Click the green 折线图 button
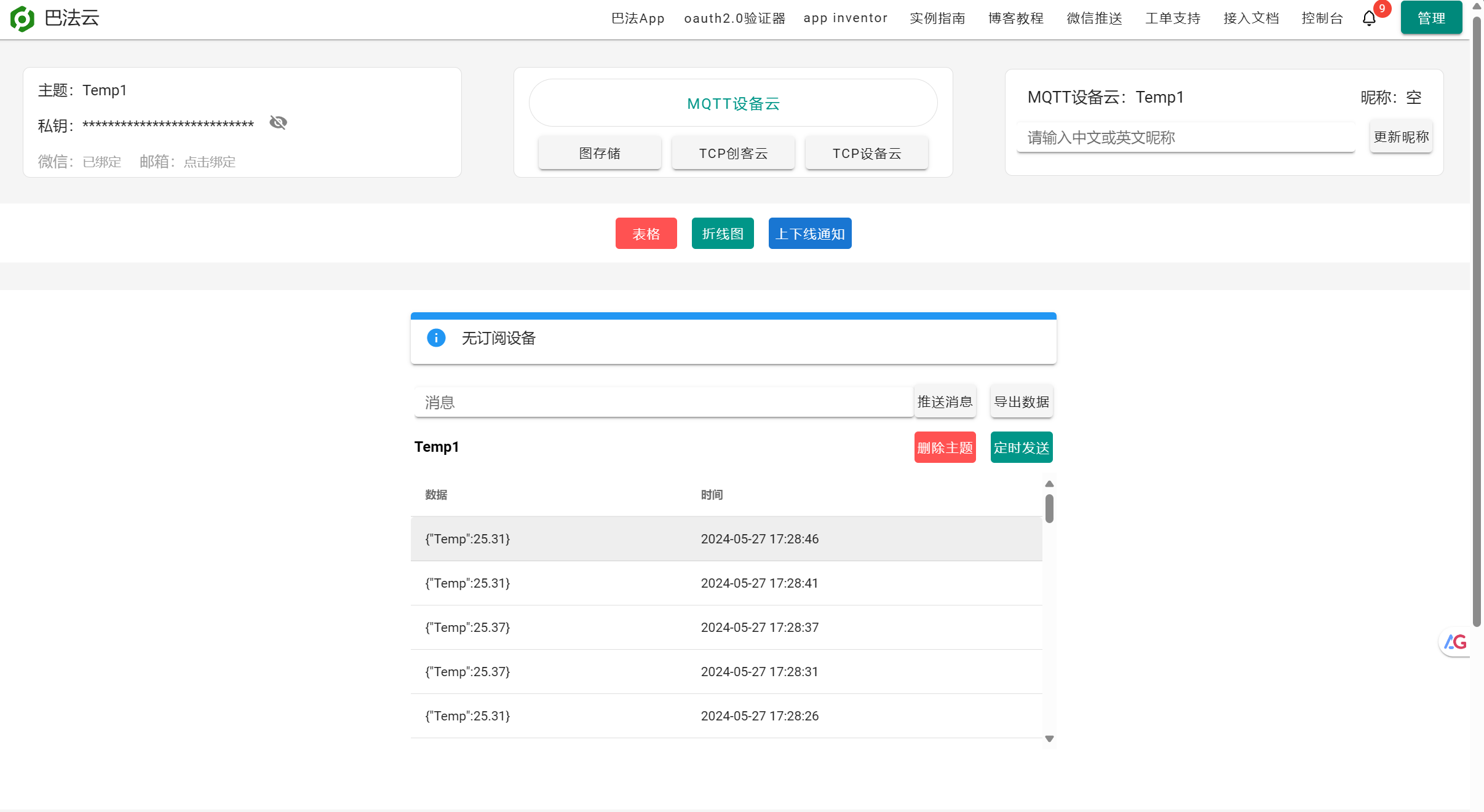 pyautogui.click(x=723, y=234)
